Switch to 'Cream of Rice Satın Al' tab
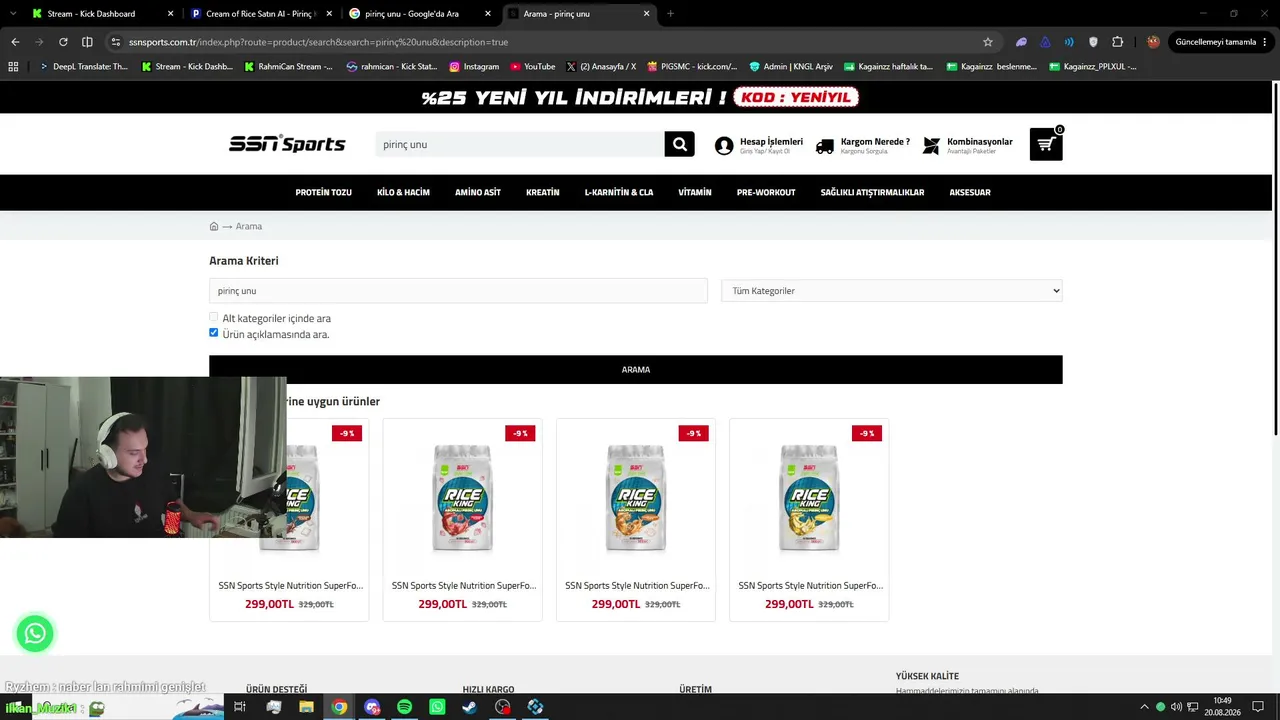Image resolution: width=1280 pixels, height=720 pixels. [260, 14]
